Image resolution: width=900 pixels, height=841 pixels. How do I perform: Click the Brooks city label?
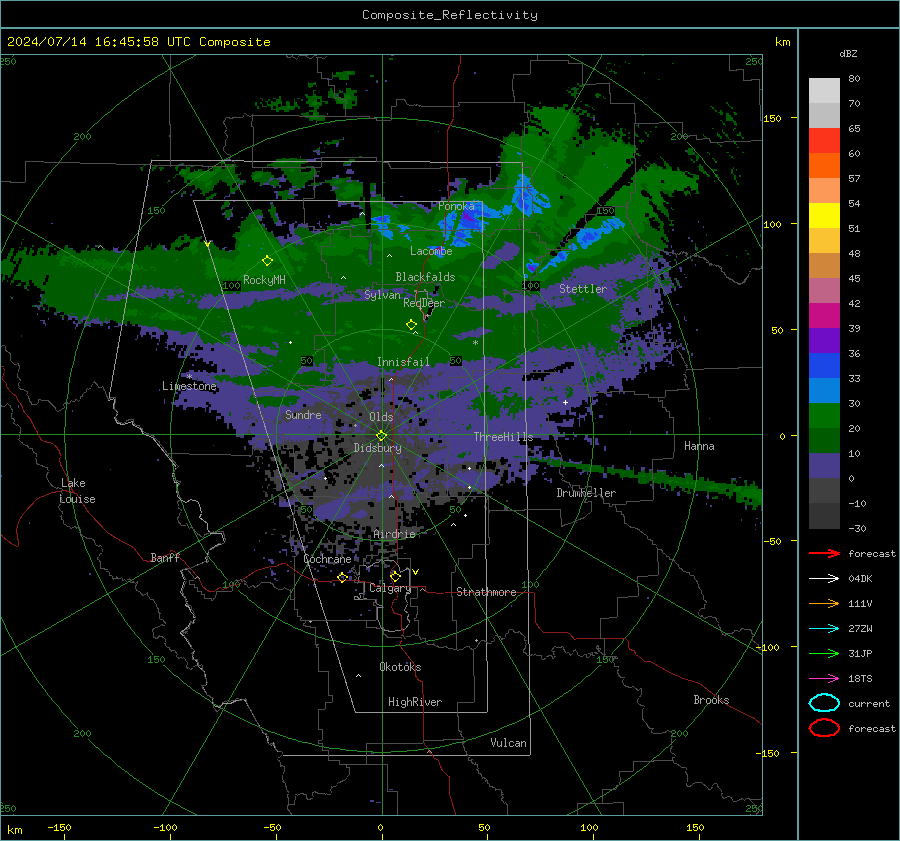711,700
